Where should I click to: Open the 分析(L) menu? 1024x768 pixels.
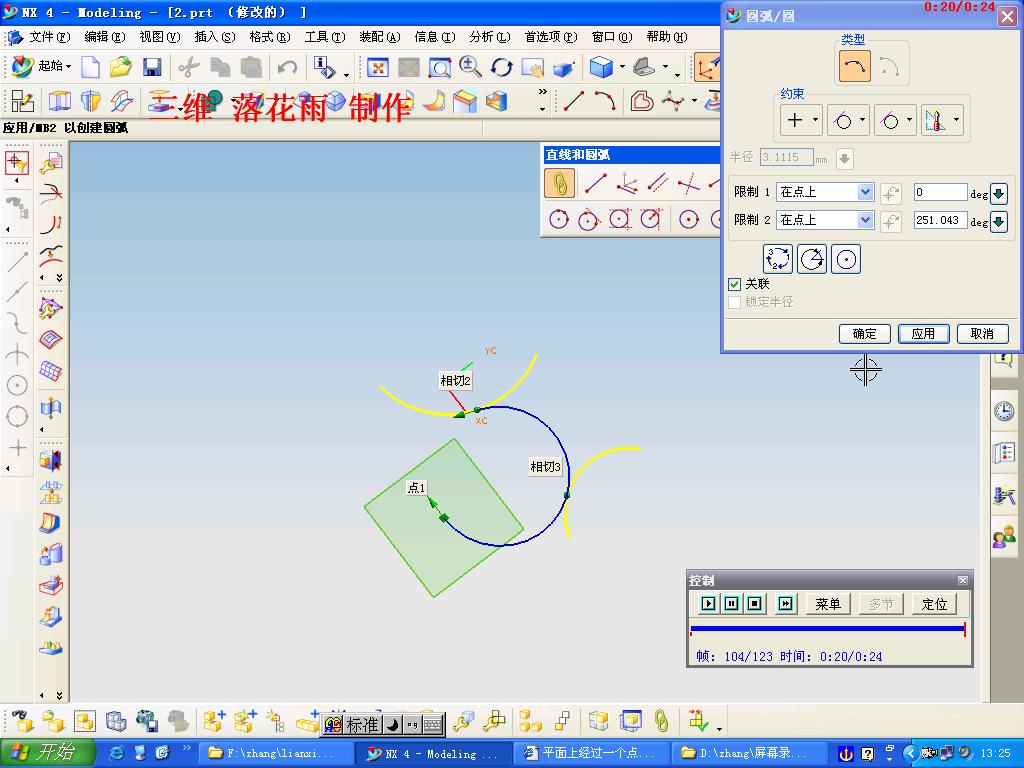click(489, 37)
